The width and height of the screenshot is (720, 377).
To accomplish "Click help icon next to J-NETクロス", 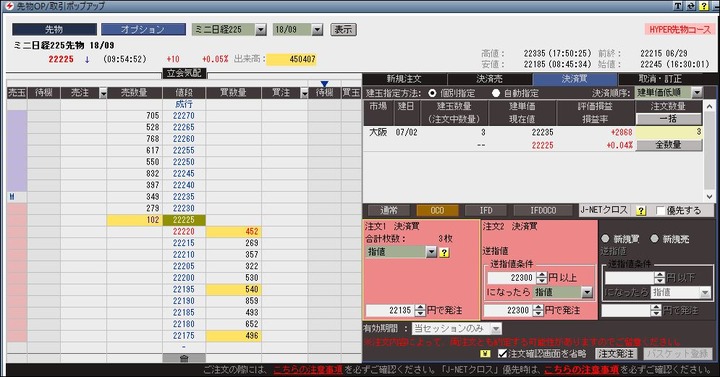I will pos(641,211).
